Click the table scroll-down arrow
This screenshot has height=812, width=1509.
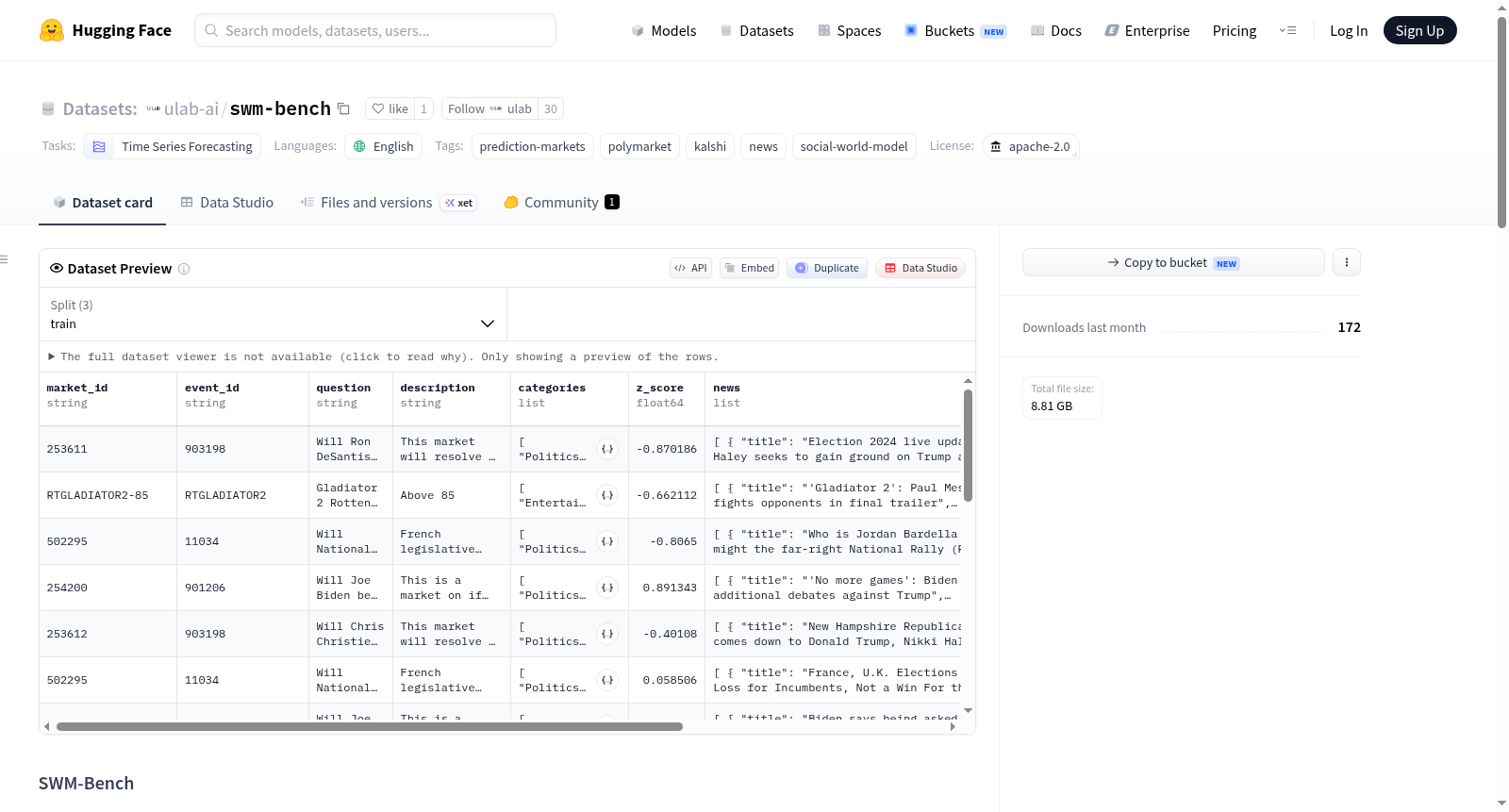(968, 711)
